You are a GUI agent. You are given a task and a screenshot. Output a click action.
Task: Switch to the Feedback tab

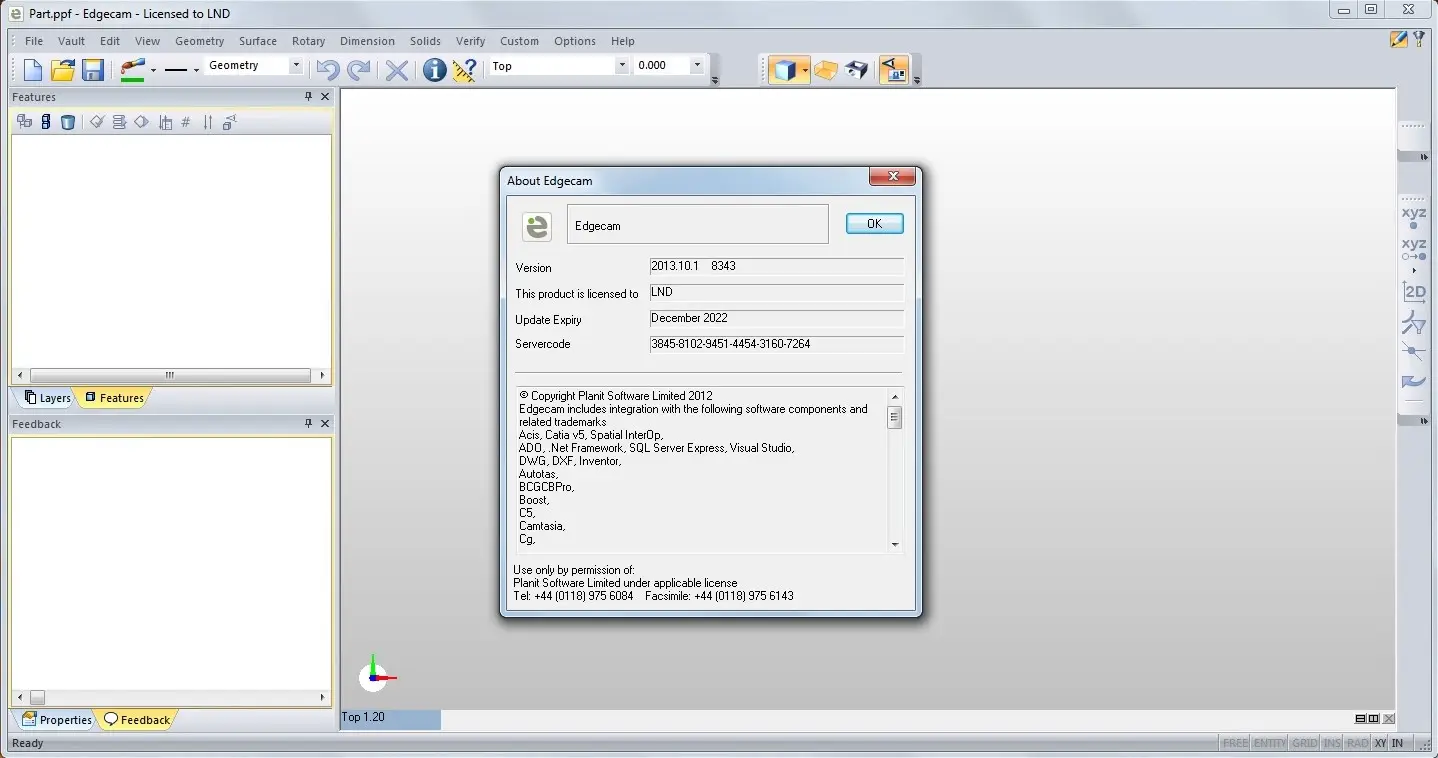click(137, 720)
